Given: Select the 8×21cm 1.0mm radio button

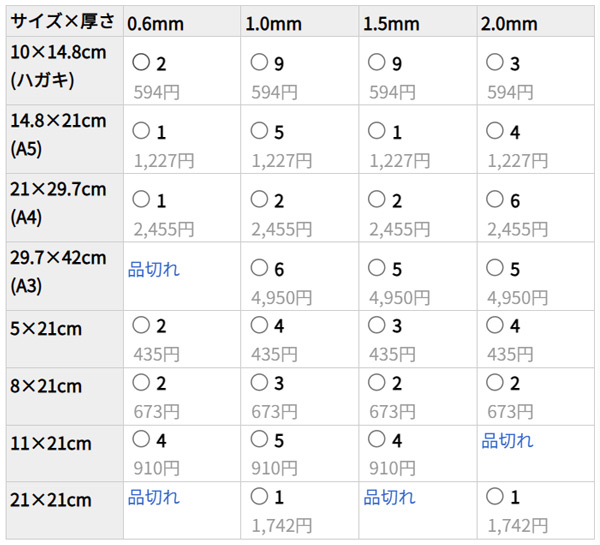Looking at the screenshot, I should pos(259,382).
